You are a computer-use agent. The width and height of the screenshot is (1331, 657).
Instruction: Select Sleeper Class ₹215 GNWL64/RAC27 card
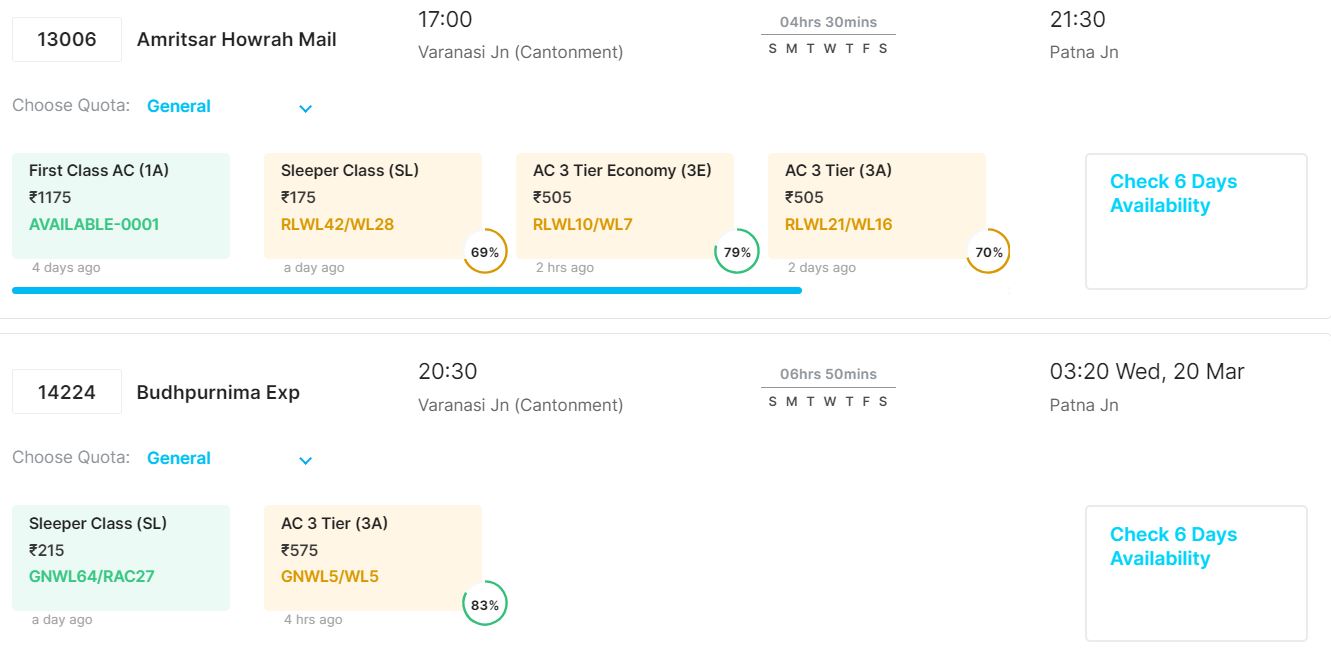click(121, 557)
